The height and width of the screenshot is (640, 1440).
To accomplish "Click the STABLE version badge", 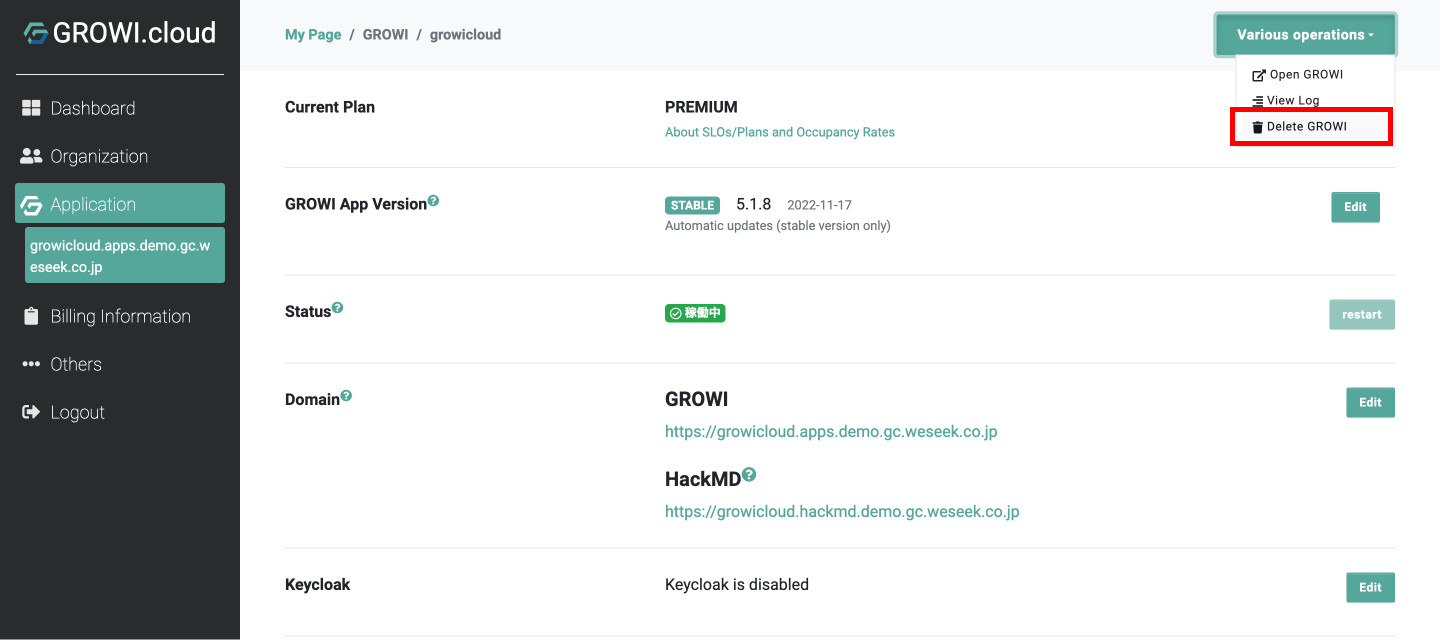I will [x=692, y=205].
